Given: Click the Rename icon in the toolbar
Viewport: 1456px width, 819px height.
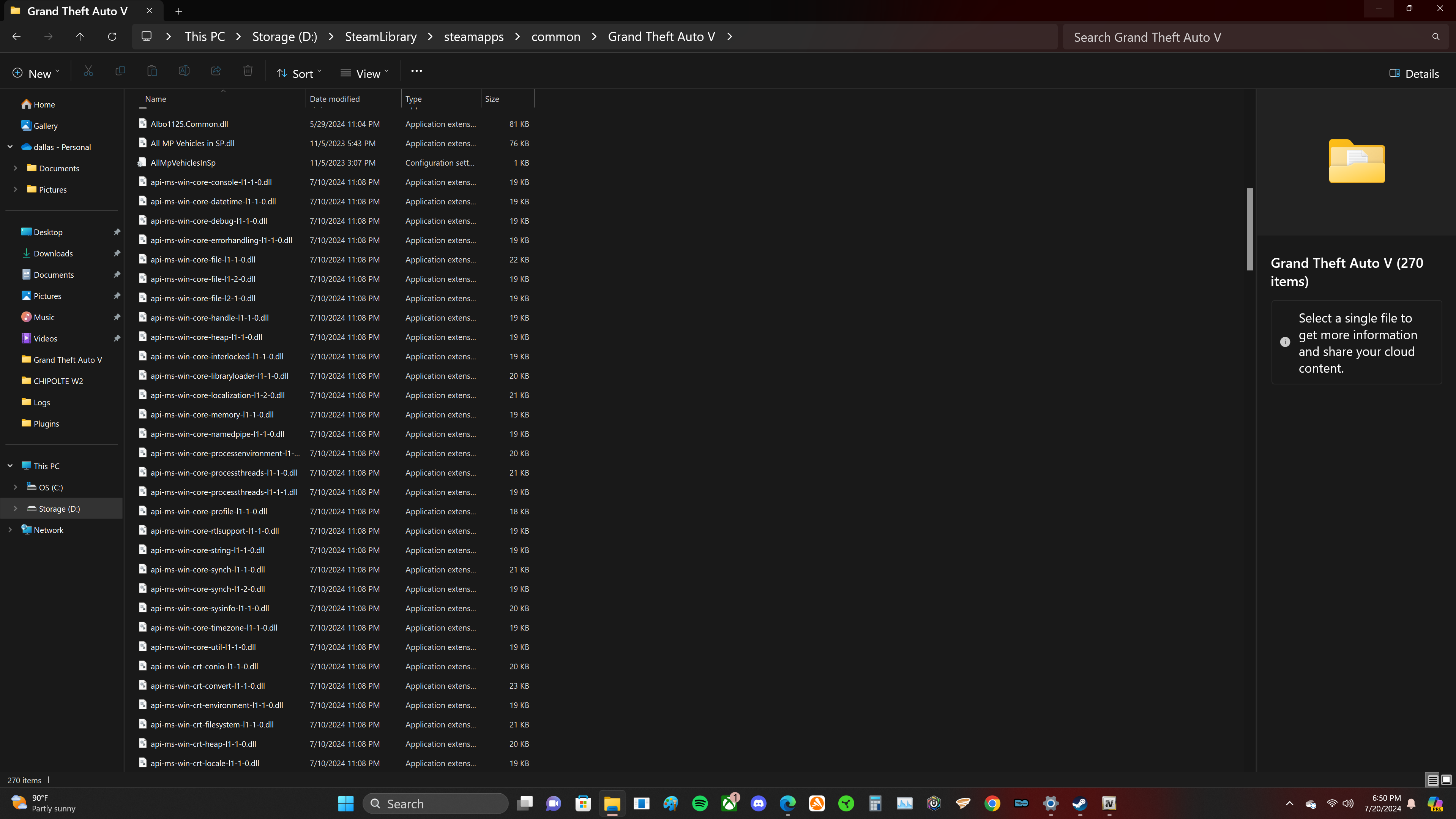Looking at the screenshot, I should (184, 71).
